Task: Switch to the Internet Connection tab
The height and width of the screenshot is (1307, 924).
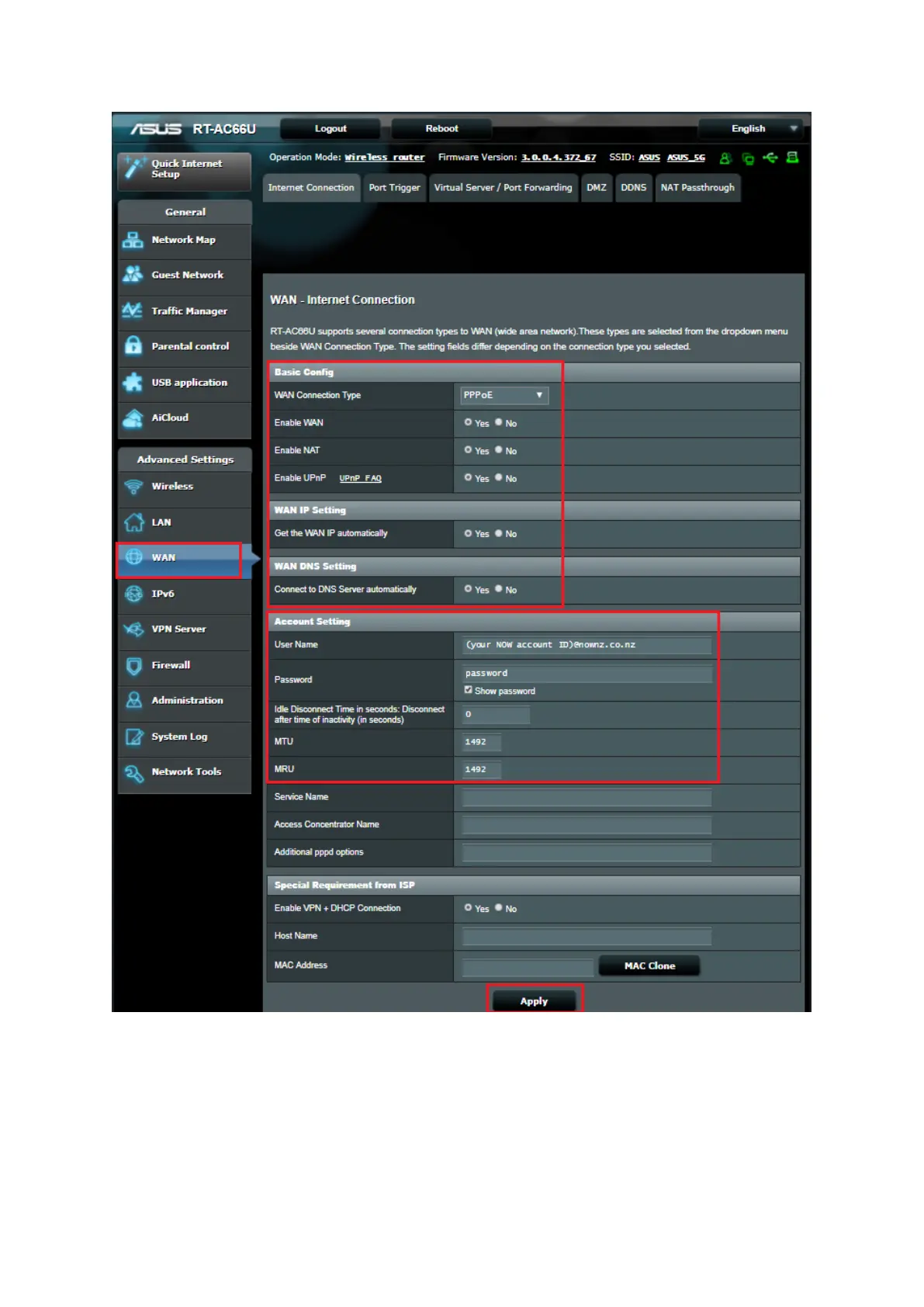Action: coord(311,188)
